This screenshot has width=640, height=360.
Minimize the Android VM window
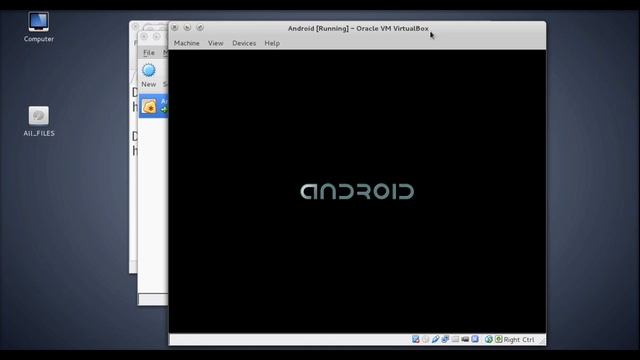pyautogui.click(x=187, y=28)
